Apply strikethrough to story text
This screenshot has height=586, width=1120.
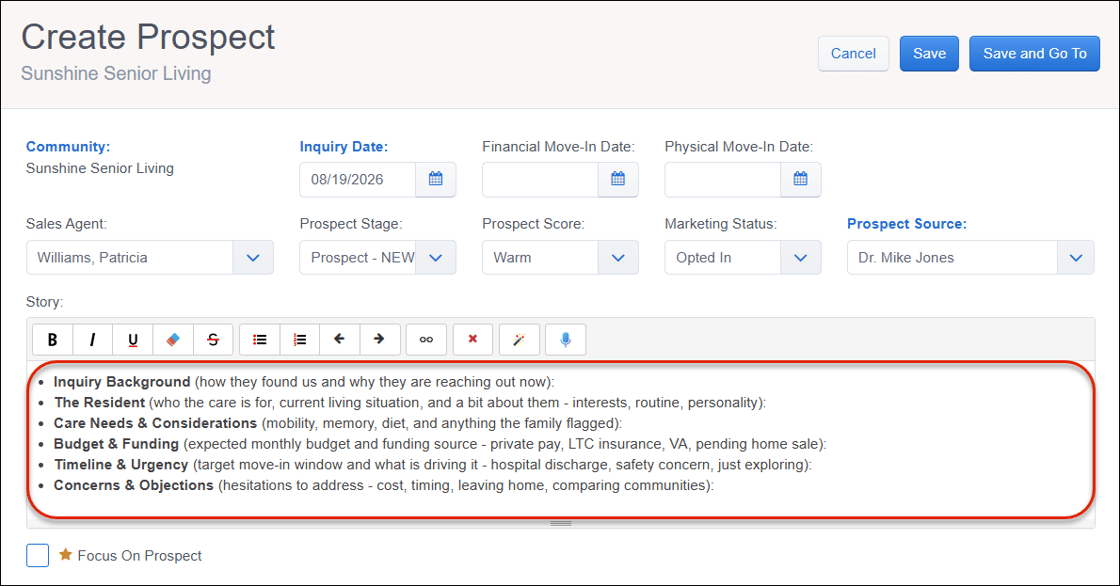tap(213, 339)
